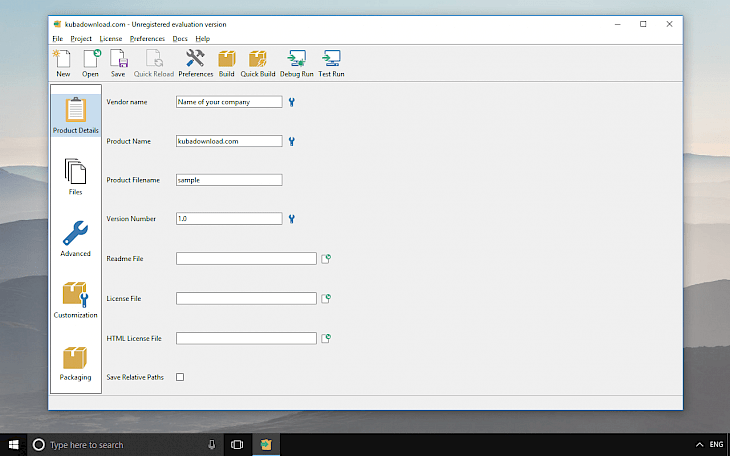Enable Save Relative Paths checkbox
Image resolution: width=730 pixels, height=456 pixels.
(x=180, y=377)
